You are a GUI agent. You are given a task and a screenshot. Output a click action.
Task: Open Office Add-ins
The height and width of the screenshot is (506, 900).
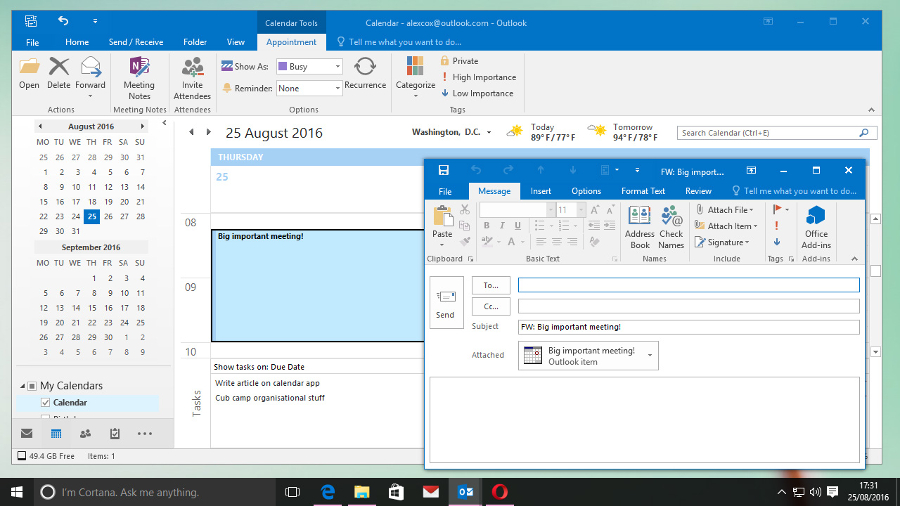(816, 227)
